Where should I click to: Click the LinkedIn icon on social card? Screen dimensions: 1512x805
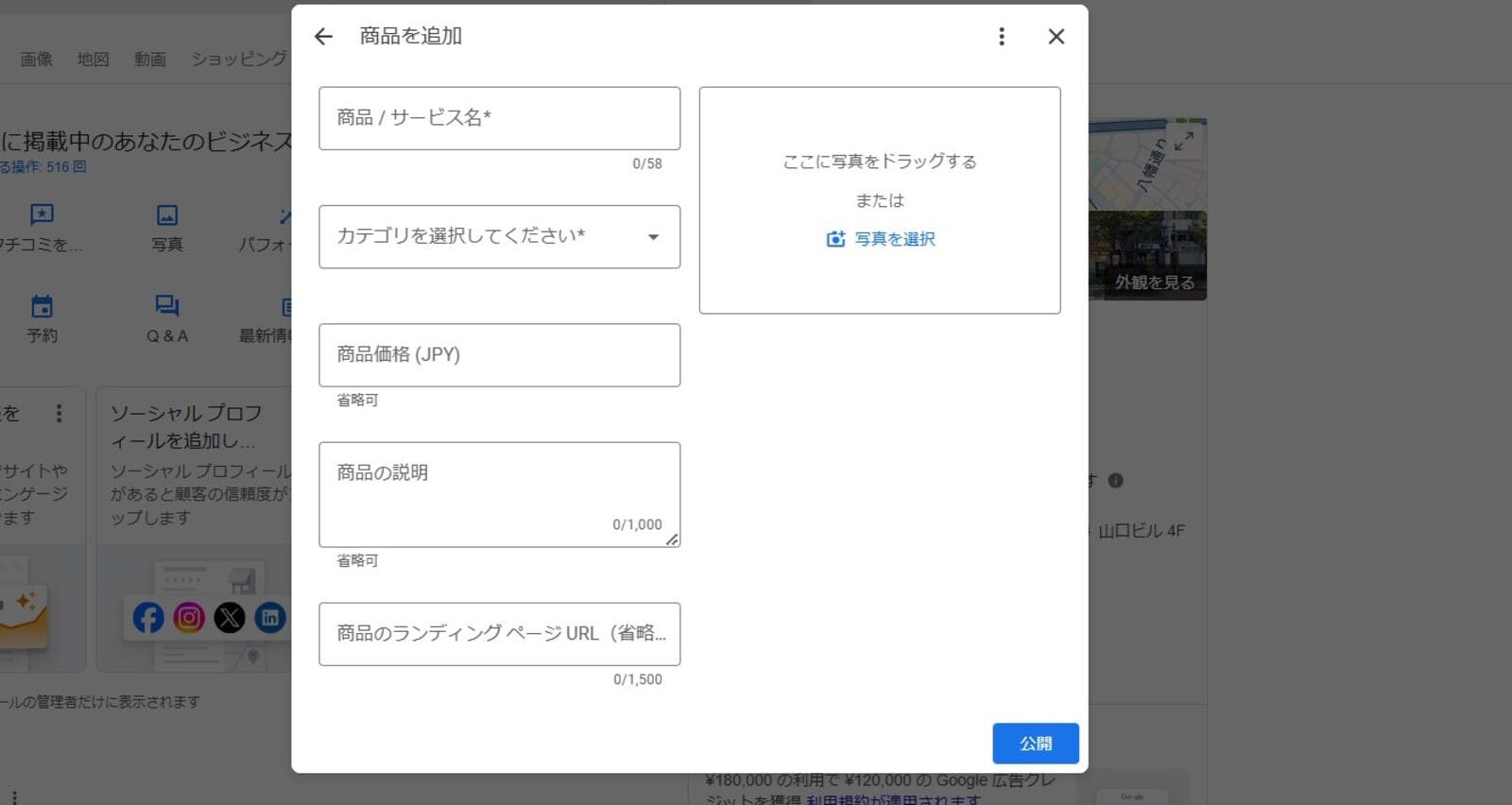[x=270, y=618]
